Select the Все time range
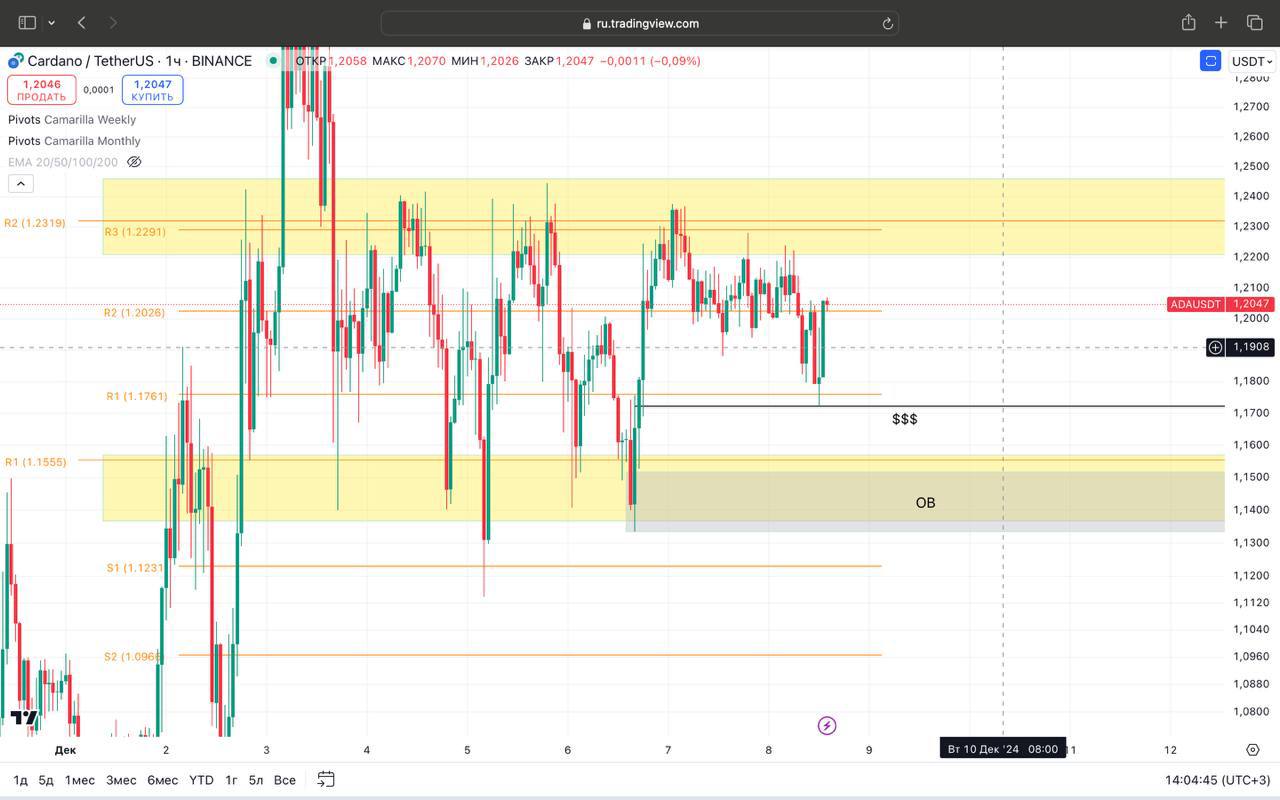 pyautogui.click(x=284, y=780)
